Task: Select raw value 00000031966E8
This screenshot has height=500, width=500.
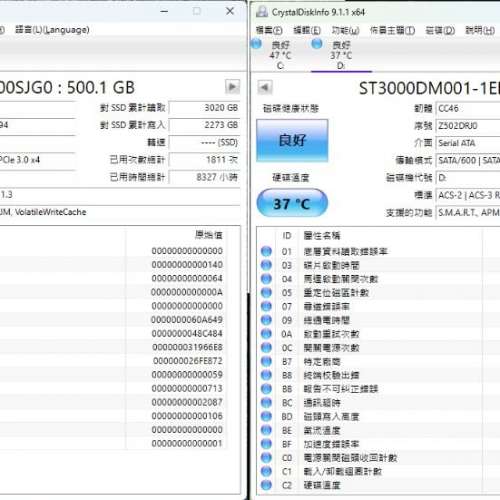Action: (187, 347)
